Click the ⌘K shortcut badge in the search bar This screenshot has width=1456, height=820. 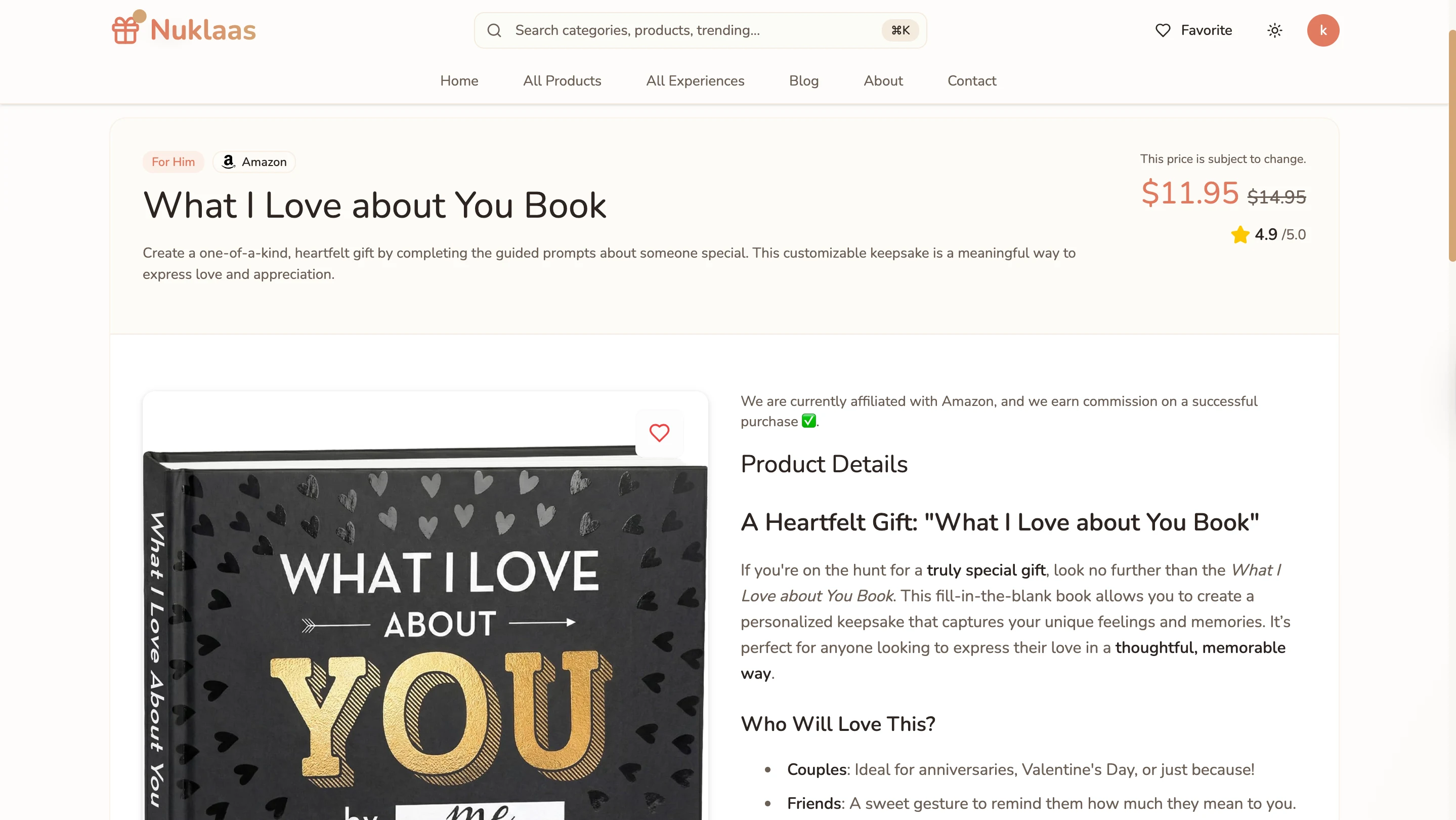point(901,30)
